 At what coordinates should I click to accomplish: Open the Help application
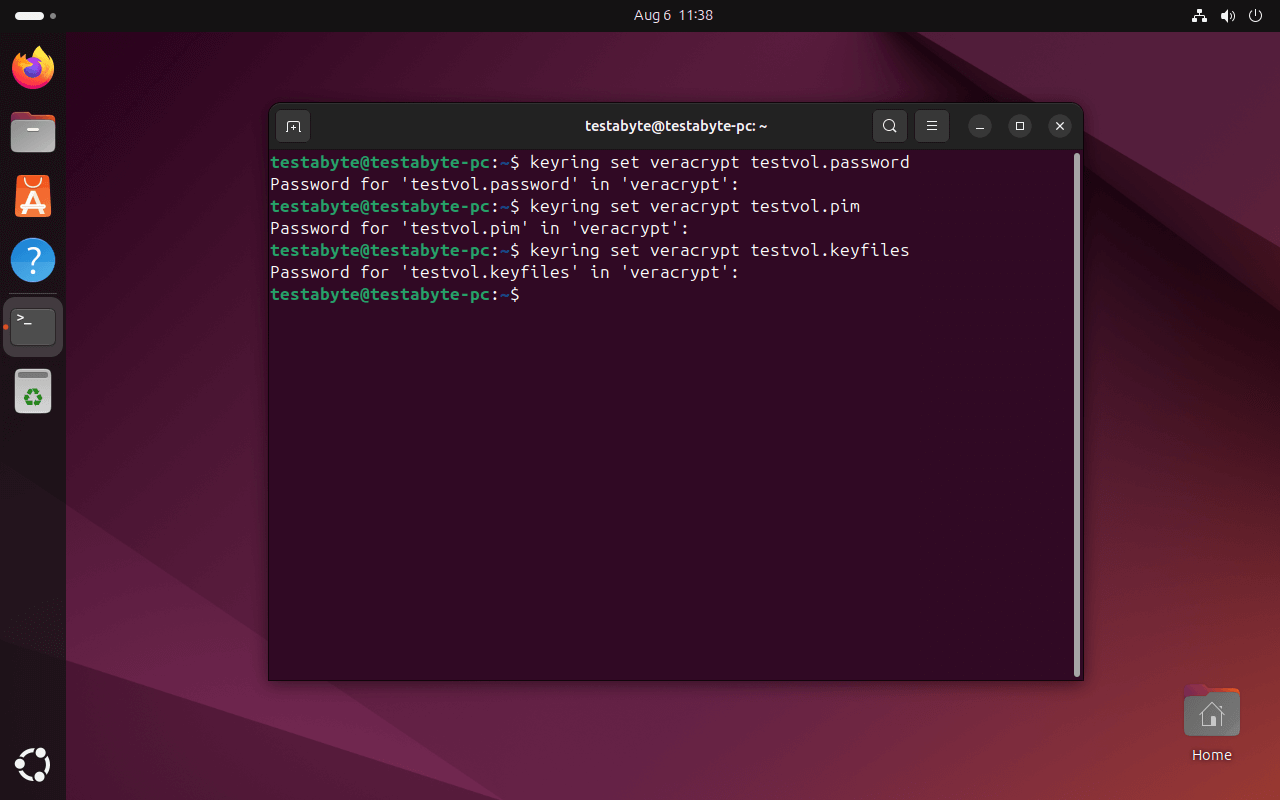(32, 260)
